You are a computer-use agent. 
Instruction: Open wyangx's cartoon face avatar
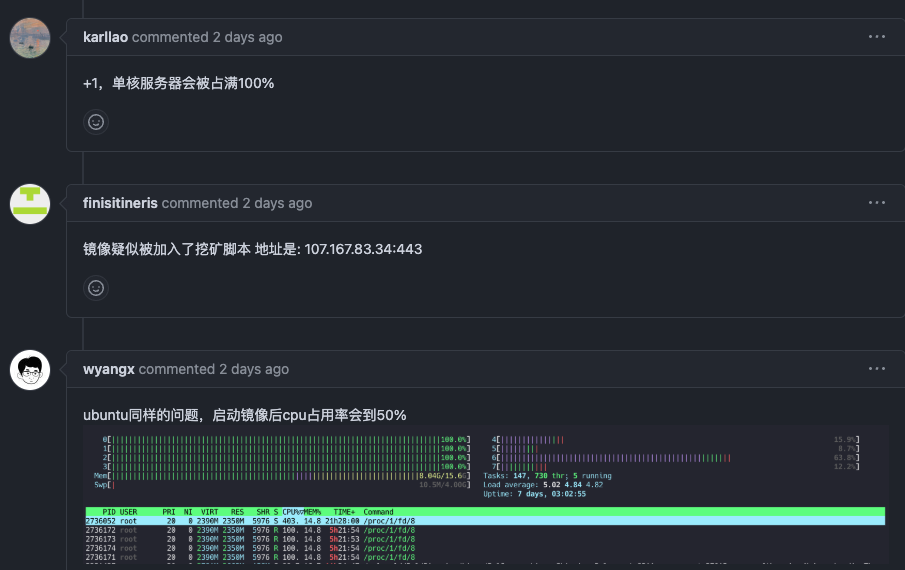30,370
